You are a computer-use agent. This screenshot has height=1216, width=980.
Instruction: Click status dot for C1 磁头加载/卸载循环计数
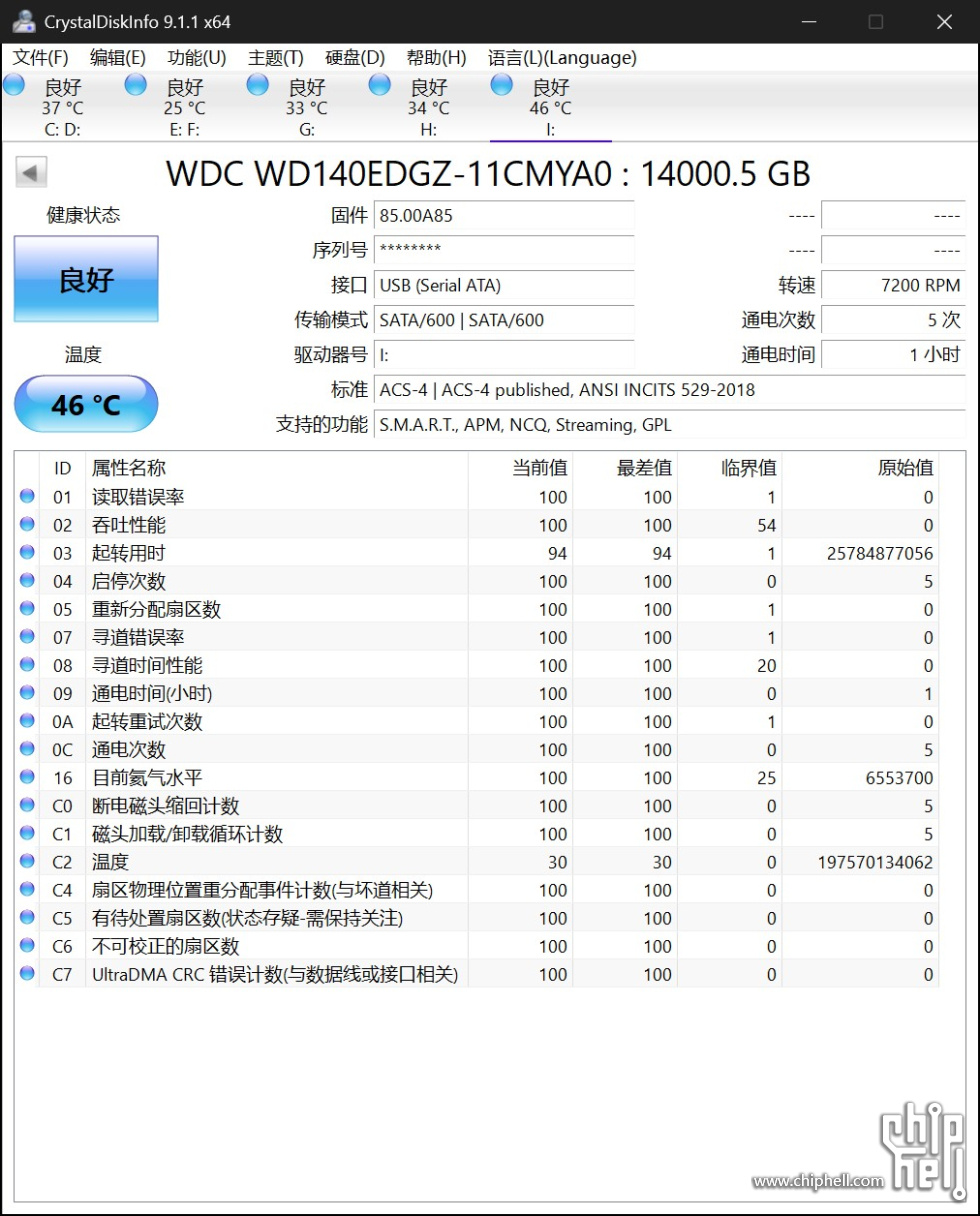tap(27, 833)
